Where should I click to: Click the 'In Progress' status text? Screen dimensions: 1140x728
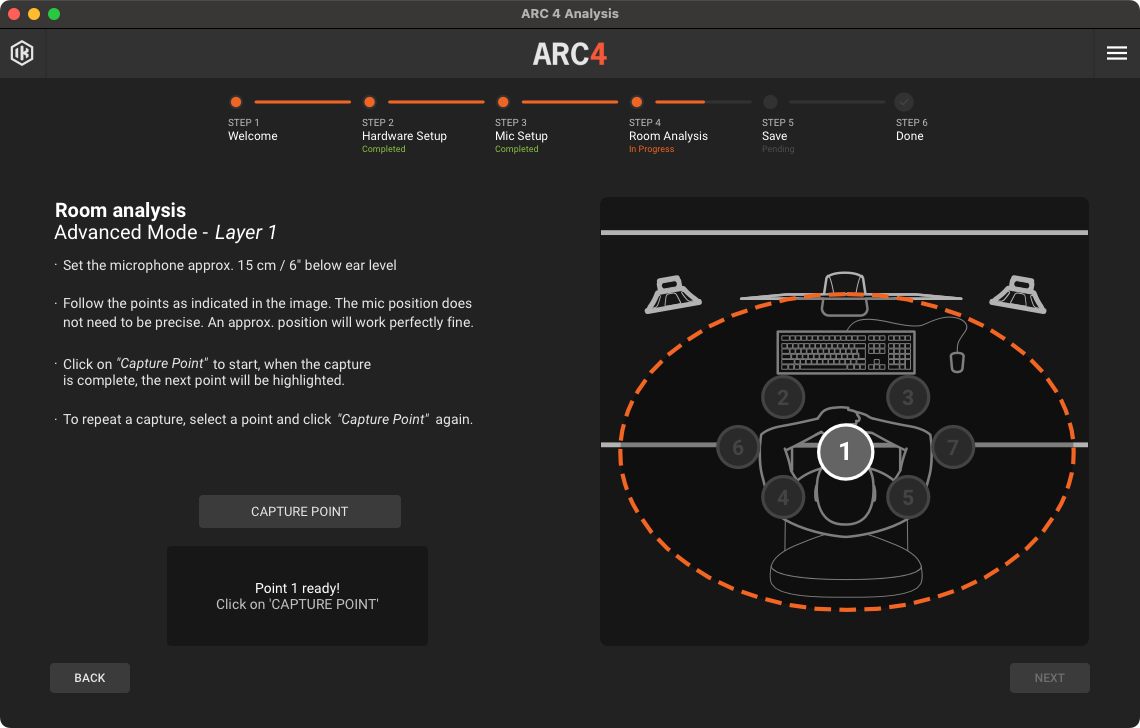651,149
